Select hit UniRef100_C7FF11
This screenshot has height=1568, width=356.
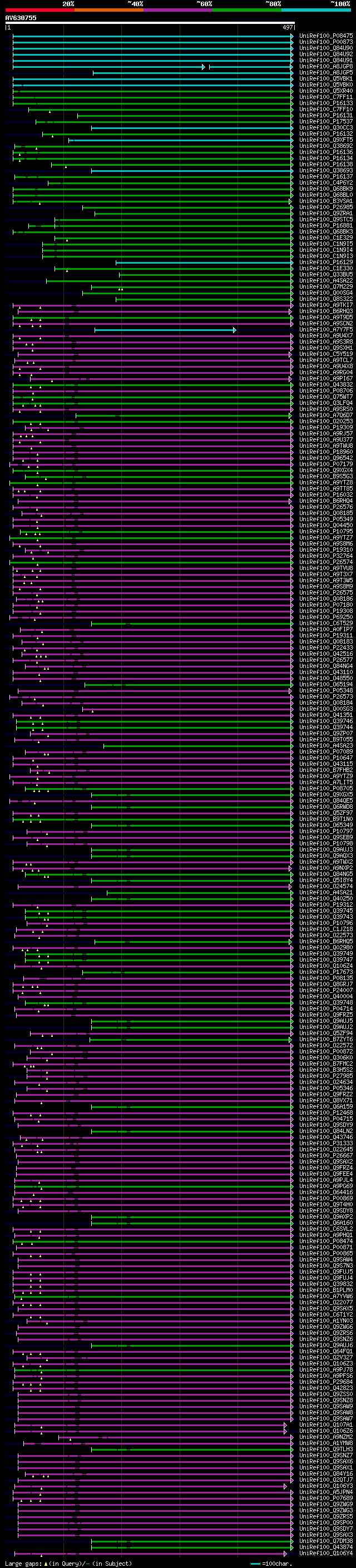[x=326, y=97]
